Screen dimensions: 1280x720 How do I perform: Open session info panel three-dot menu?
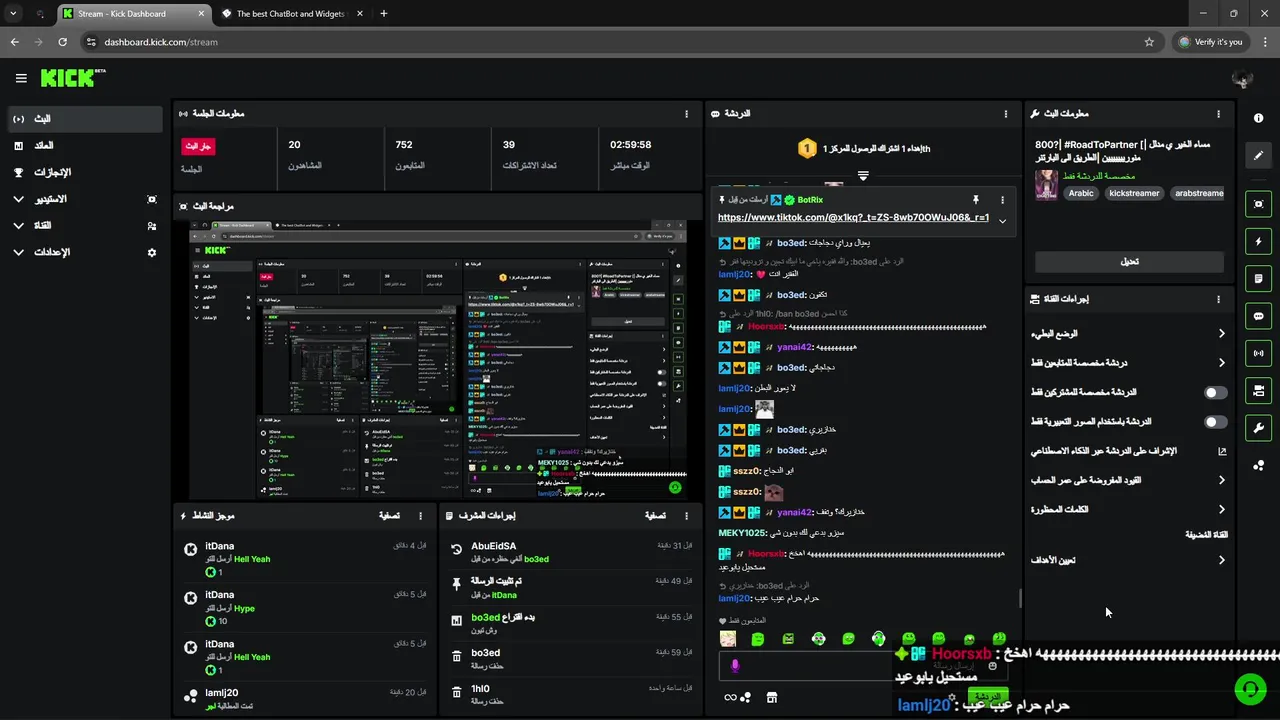tap(686, 114)
